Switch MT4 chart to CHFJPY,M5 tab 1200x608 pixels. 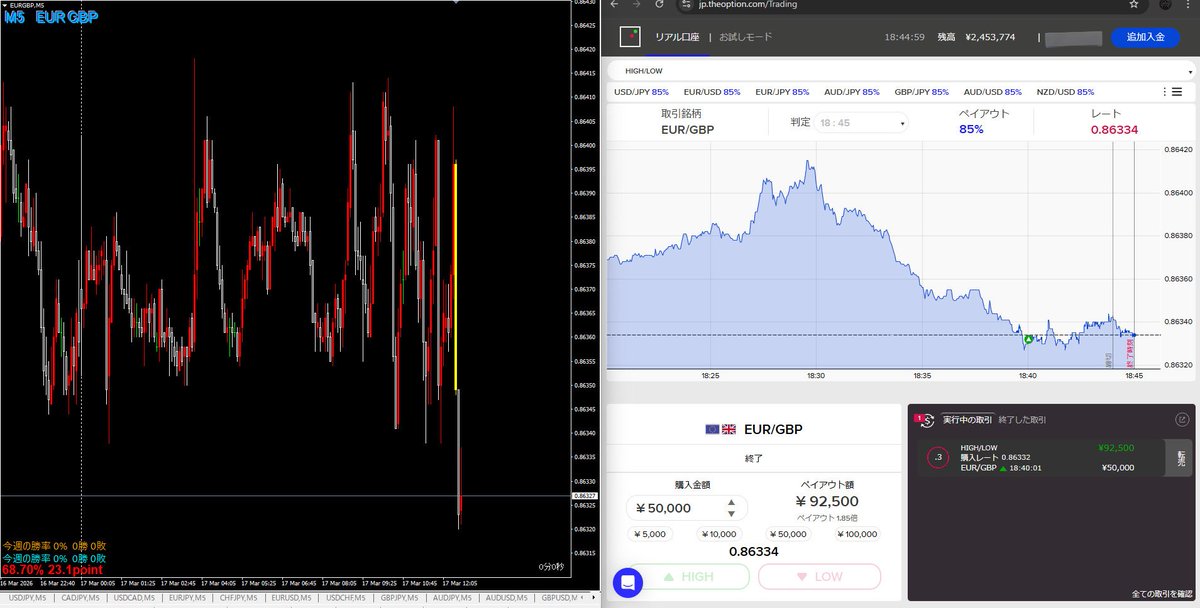click(240, 598)
